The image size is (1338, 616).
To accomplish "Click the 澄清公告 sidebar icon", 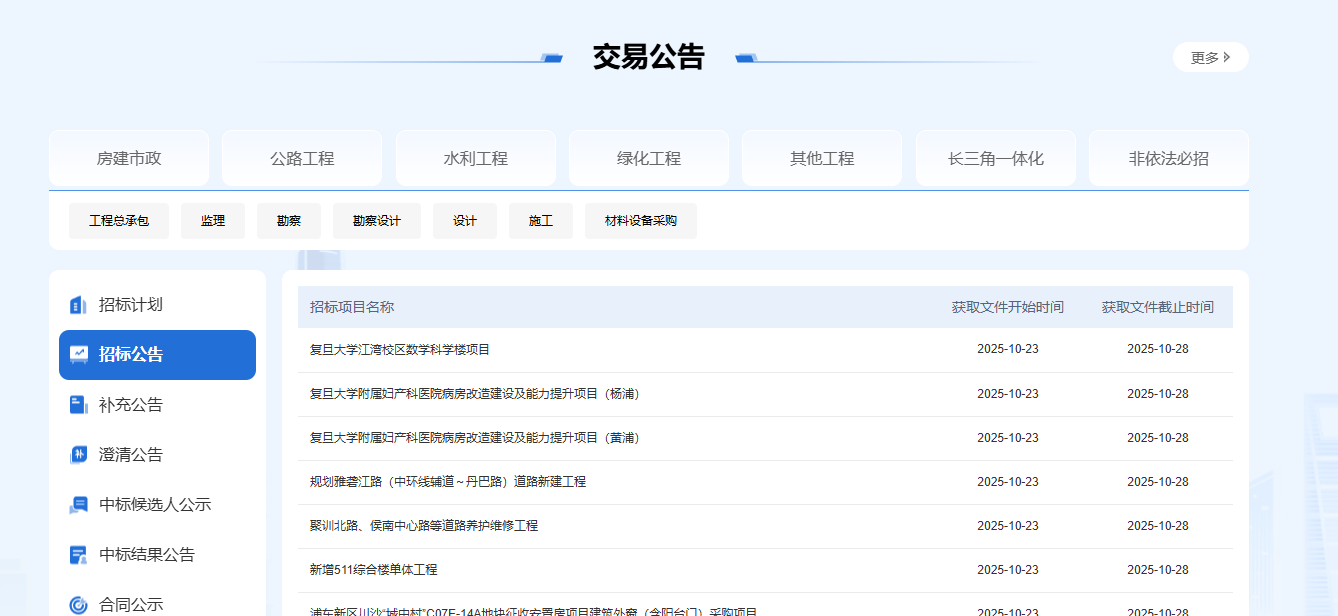I will (78, 455).
